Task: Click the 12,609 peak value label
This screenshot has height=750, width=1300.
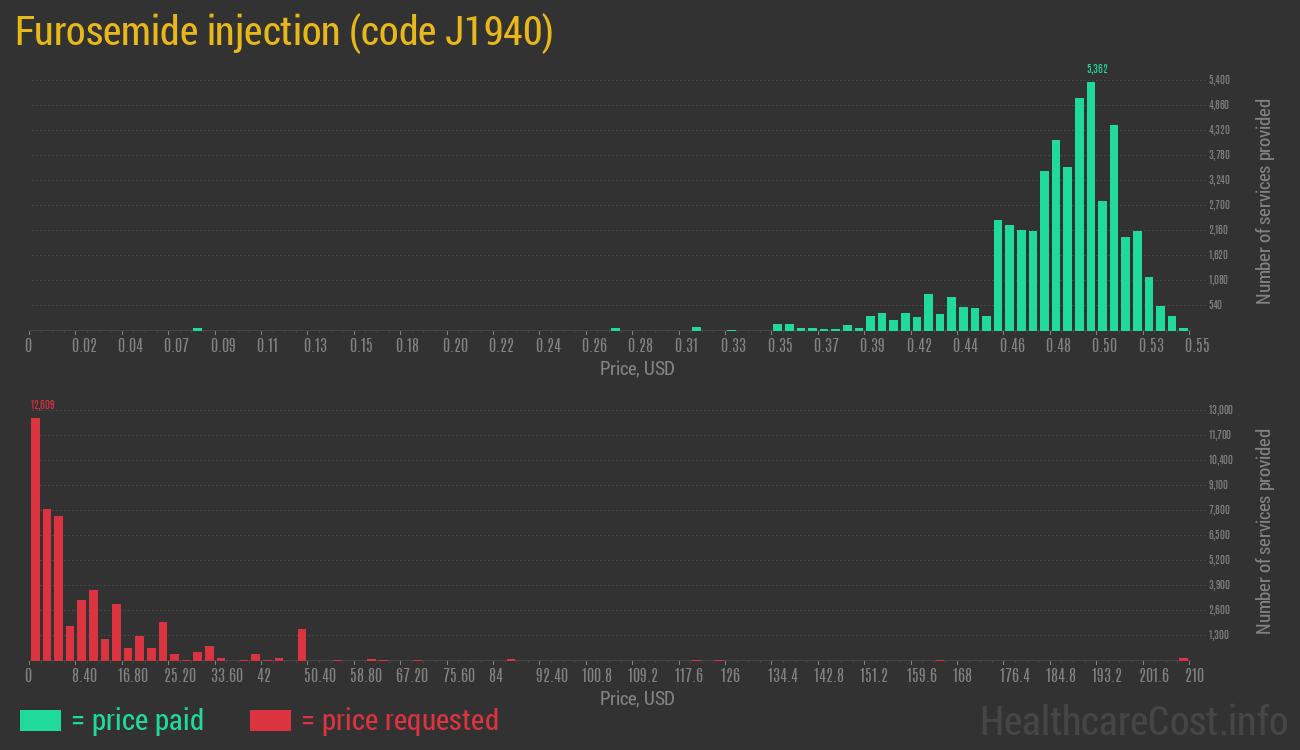Action: point(43,405)
